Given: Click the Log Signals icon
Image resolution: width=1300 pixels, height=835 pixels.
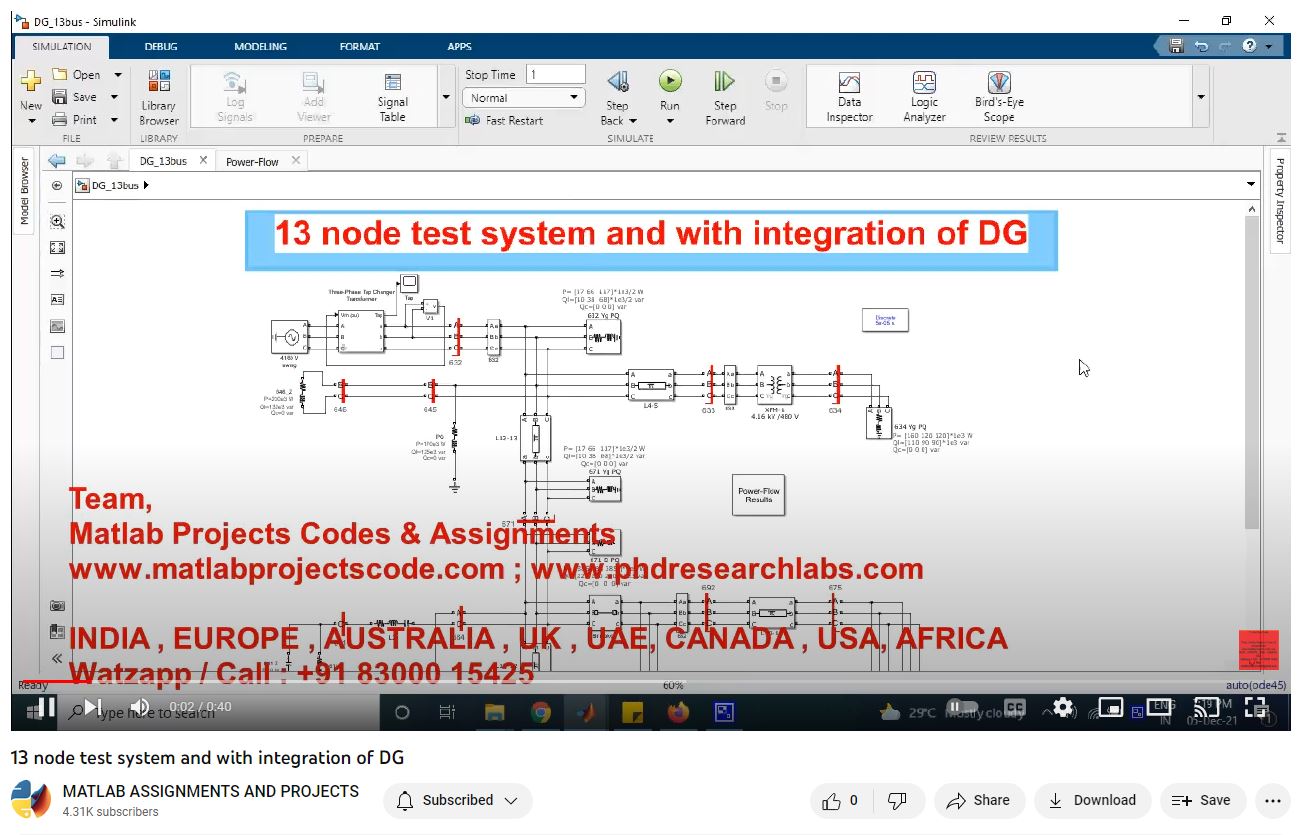Looking at the screenshot, I should click(234, 82).
